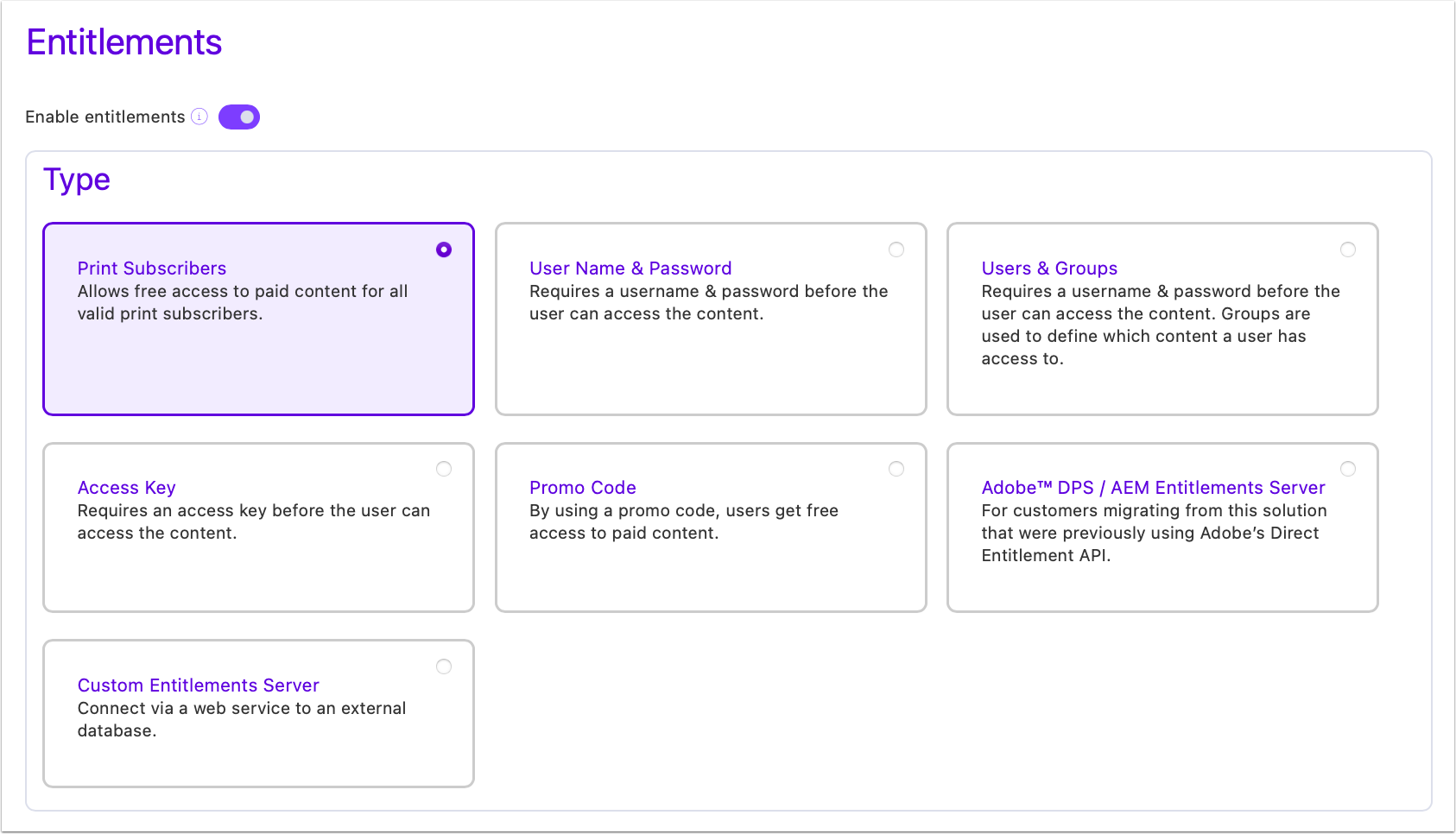Click 'By using a promo code' description
The image size is (1456, 834).
[684, 521]
